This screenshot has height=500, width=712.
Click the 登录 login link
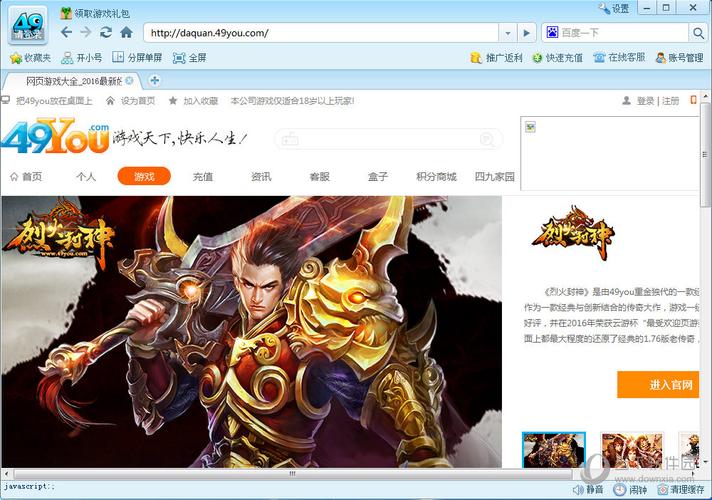coord(645,101)
